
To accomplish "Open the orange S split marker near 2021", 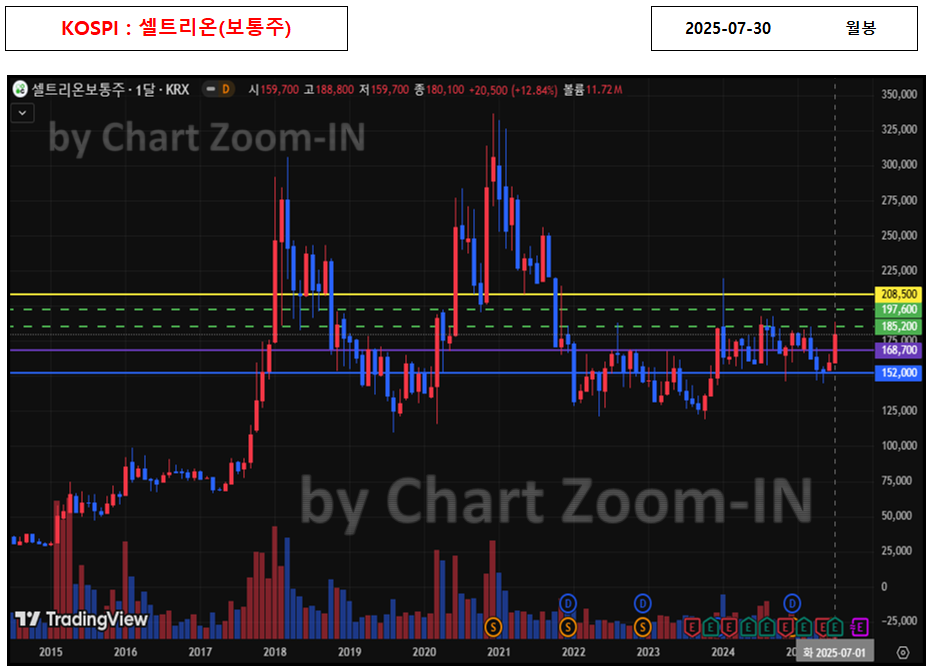I will pos(493,627).
